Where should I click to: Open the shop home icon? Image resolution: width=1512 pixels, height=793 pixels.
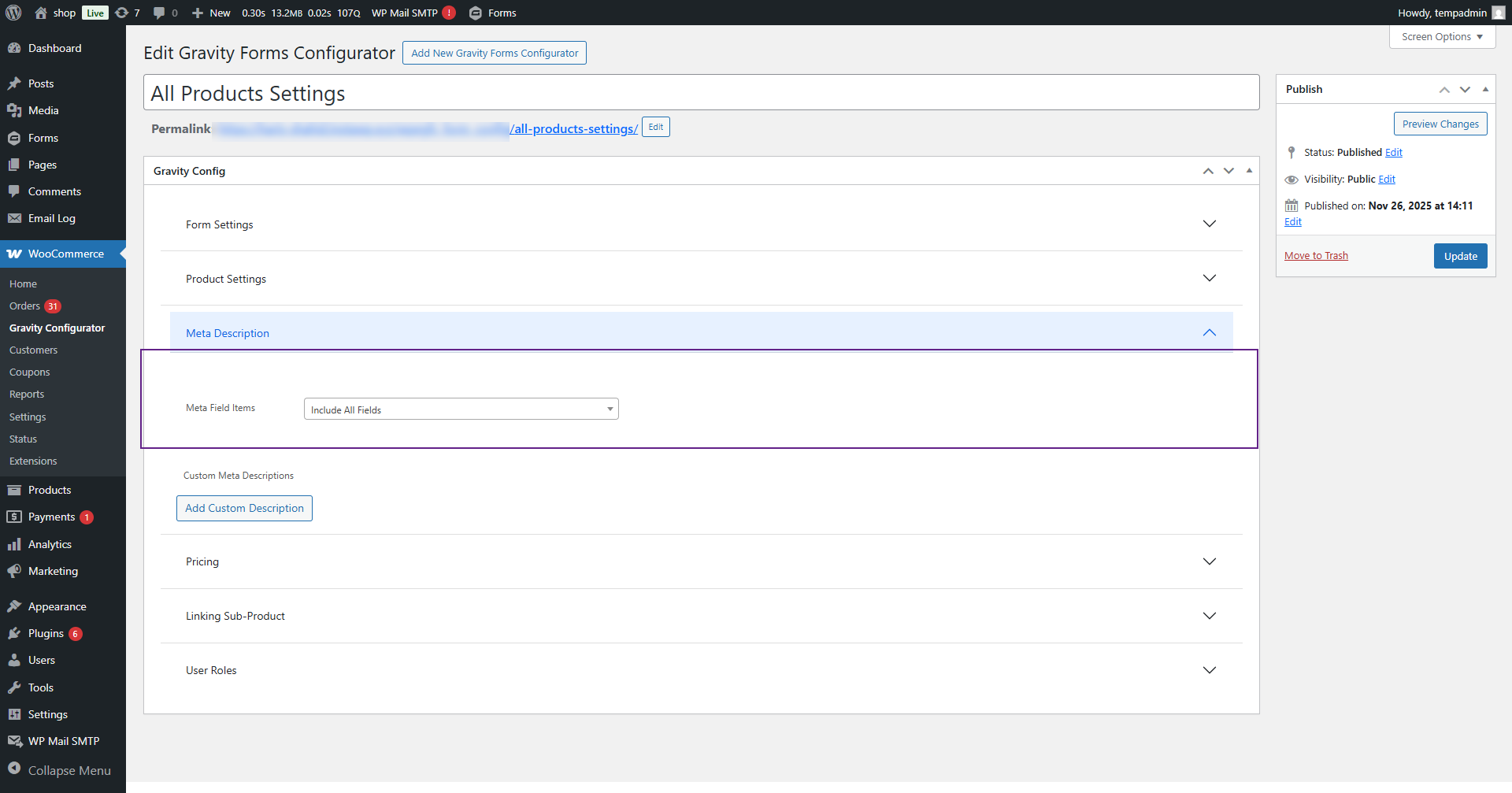tap(41, 13)
